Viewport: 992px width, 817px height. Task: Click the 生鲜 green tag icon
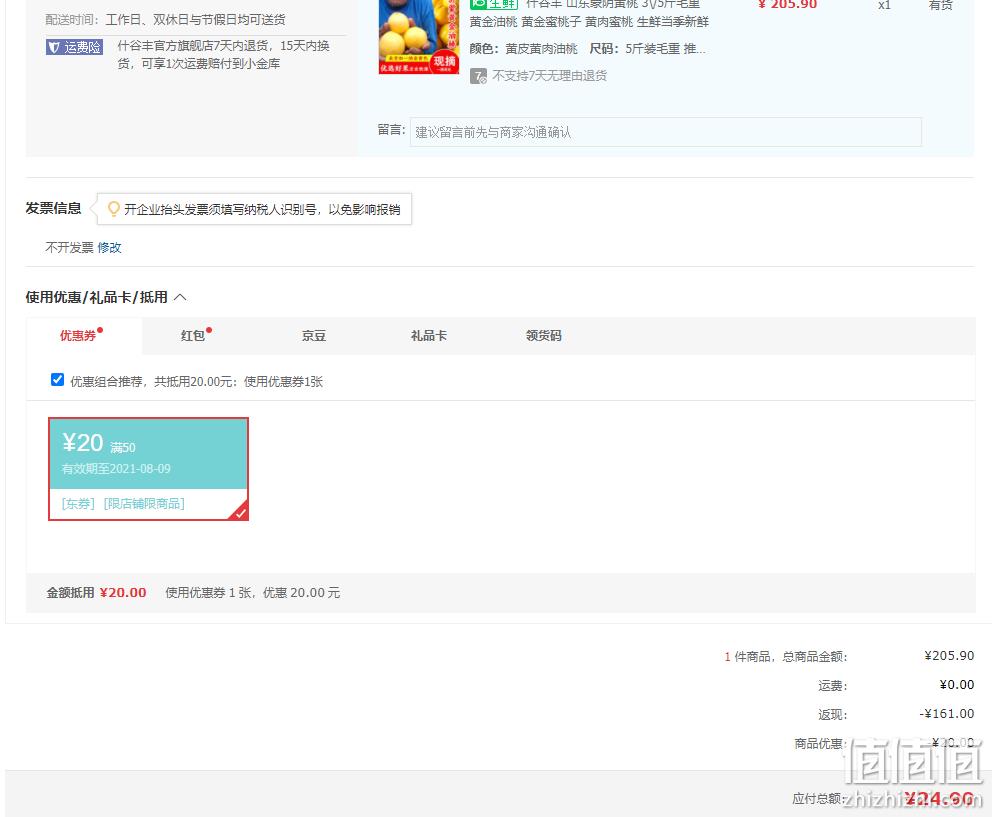493,4
